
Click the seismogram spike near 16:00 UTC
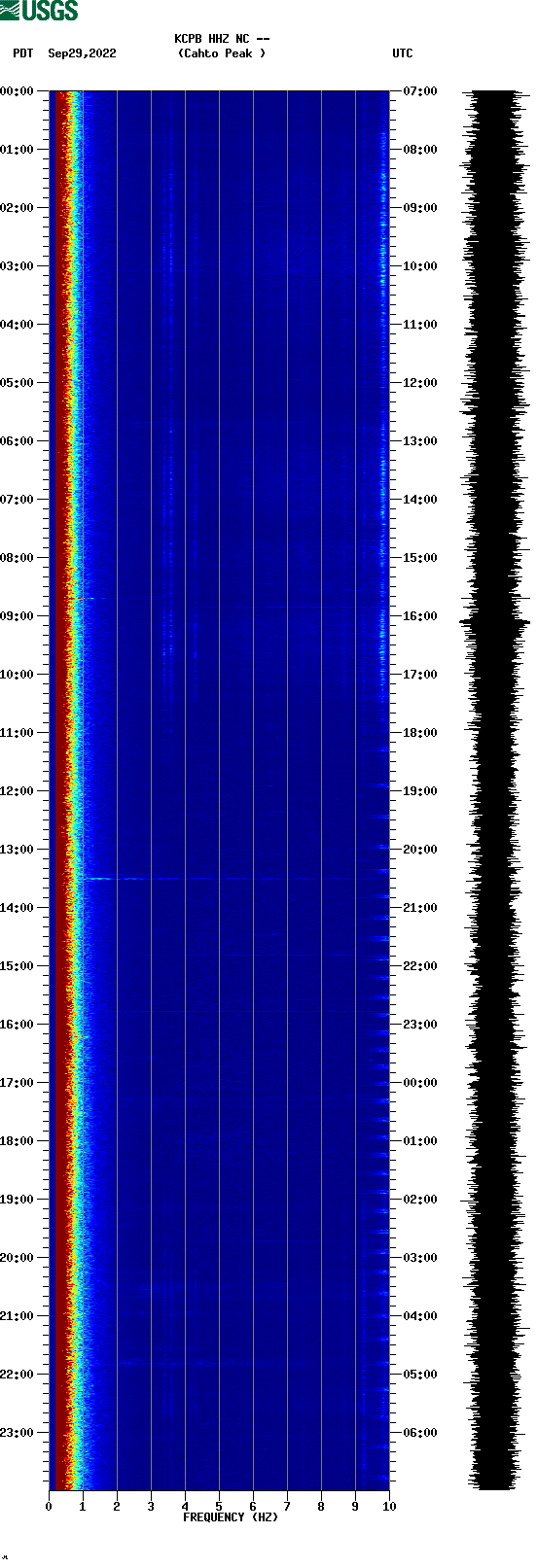(x=495, y=620)
